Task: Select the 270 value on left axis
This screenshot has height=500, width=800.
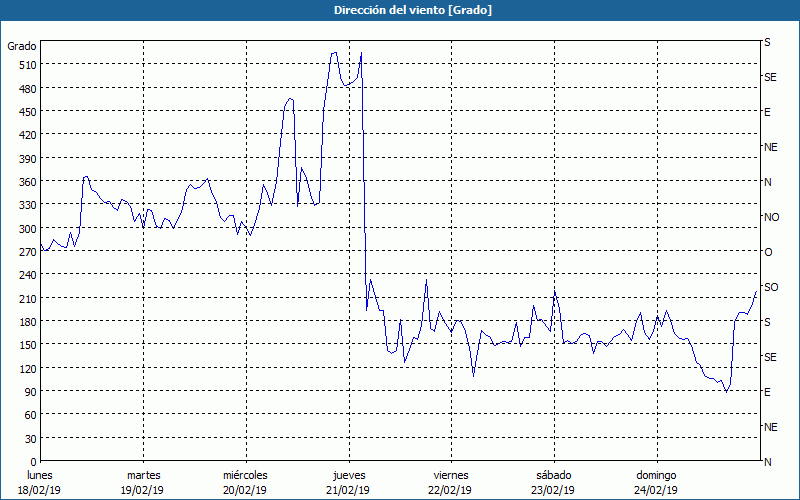Action: point(27,252)
